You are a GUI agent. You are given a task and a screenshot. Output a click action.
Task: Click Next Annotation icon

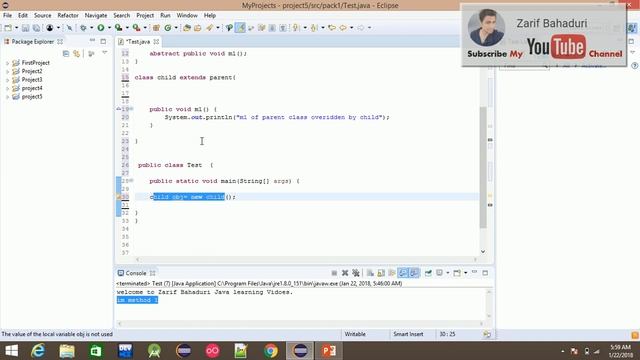pyautogui.click(x=296, y=28)
